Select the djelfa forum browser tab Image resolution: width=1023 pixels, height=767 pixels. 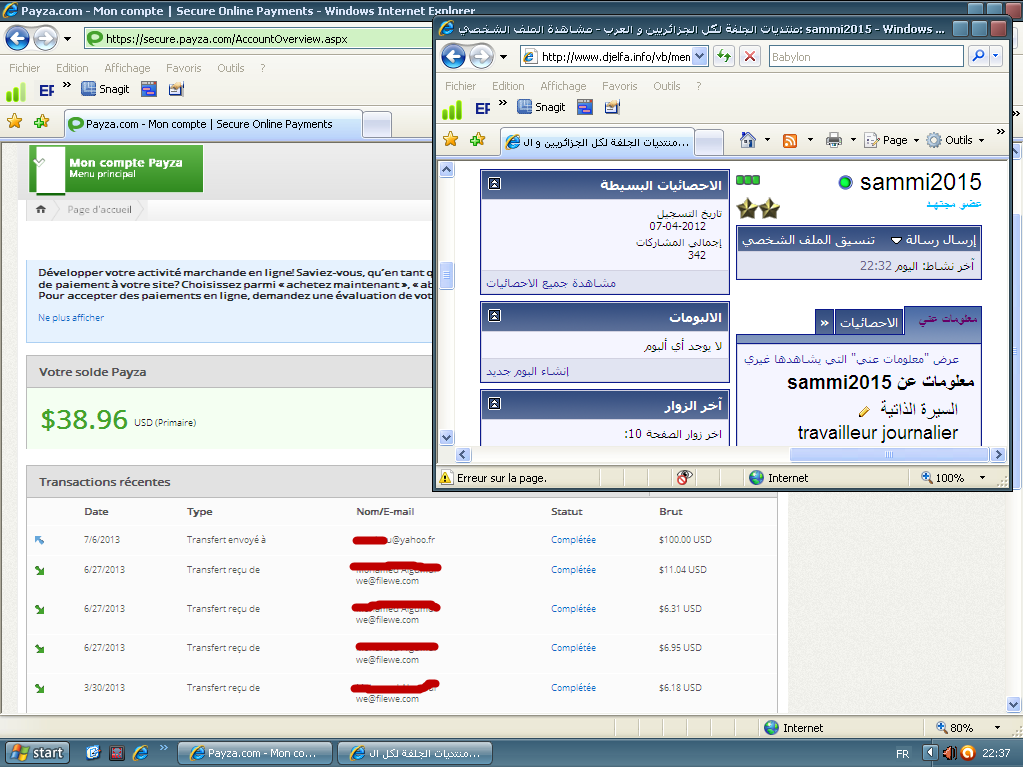point(598,142)
